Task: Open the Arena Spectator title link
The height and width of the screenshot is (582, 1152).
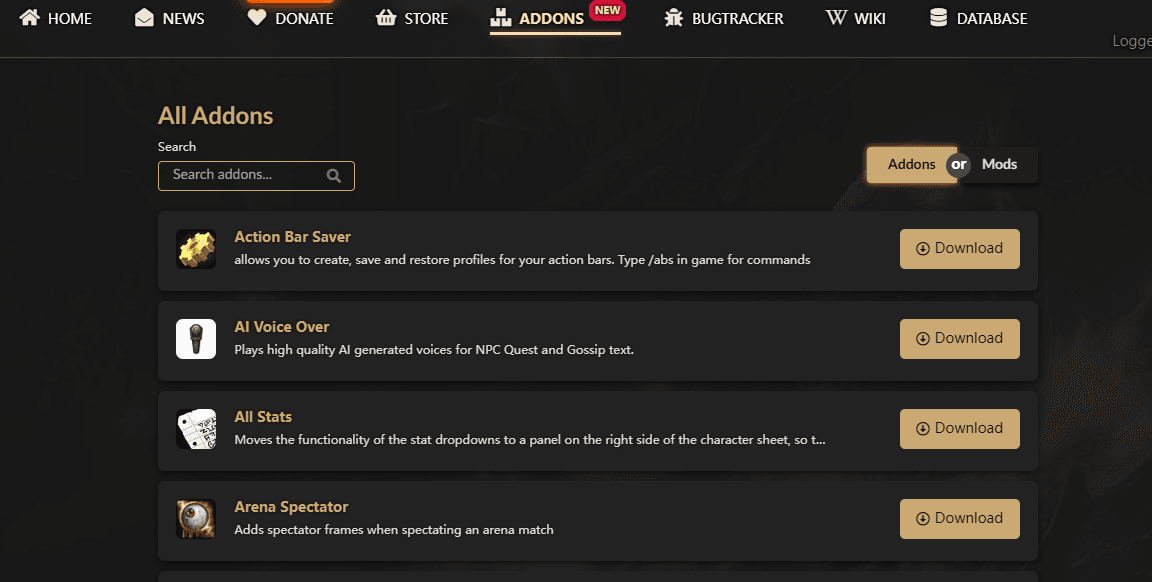Action: pyautogui.click(x=291, y=507)
